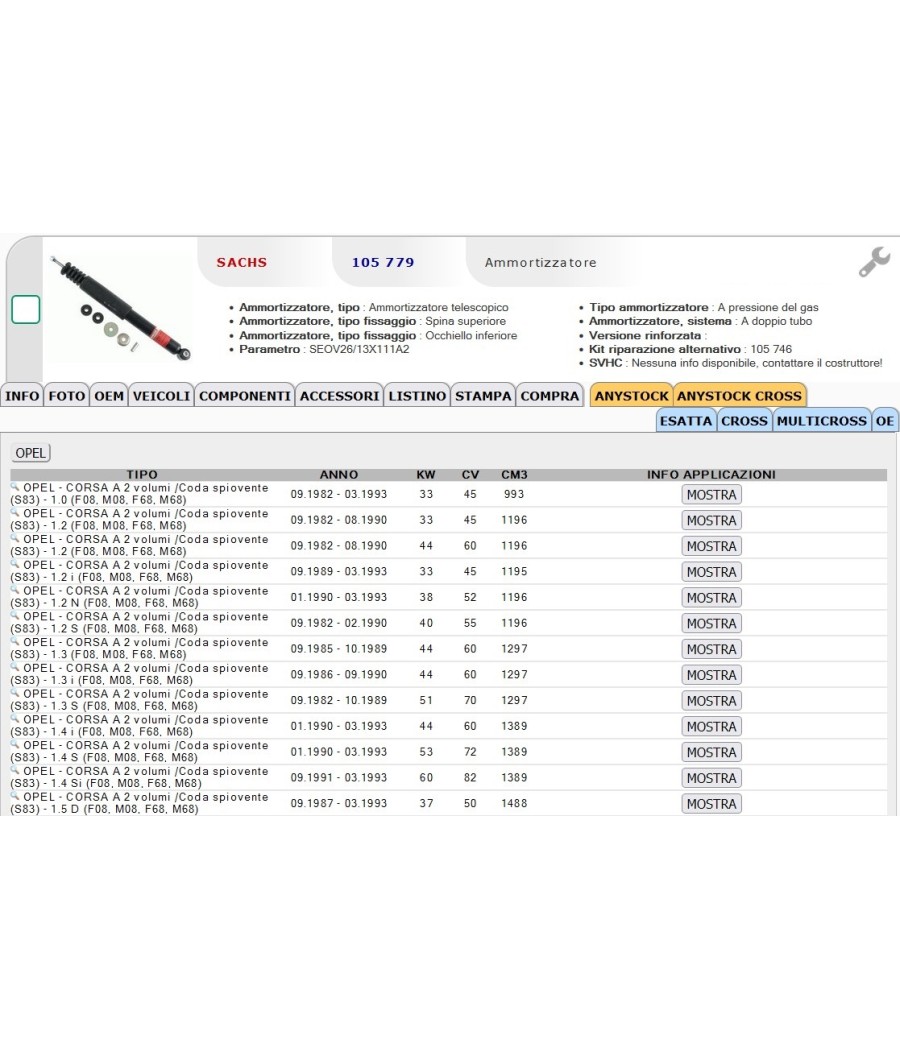Screen dimensions: 900x1050
Task: Click MOSTRA for the Corsa 1.2 S row
Action: pyautogui.click(x=711, y=623)
